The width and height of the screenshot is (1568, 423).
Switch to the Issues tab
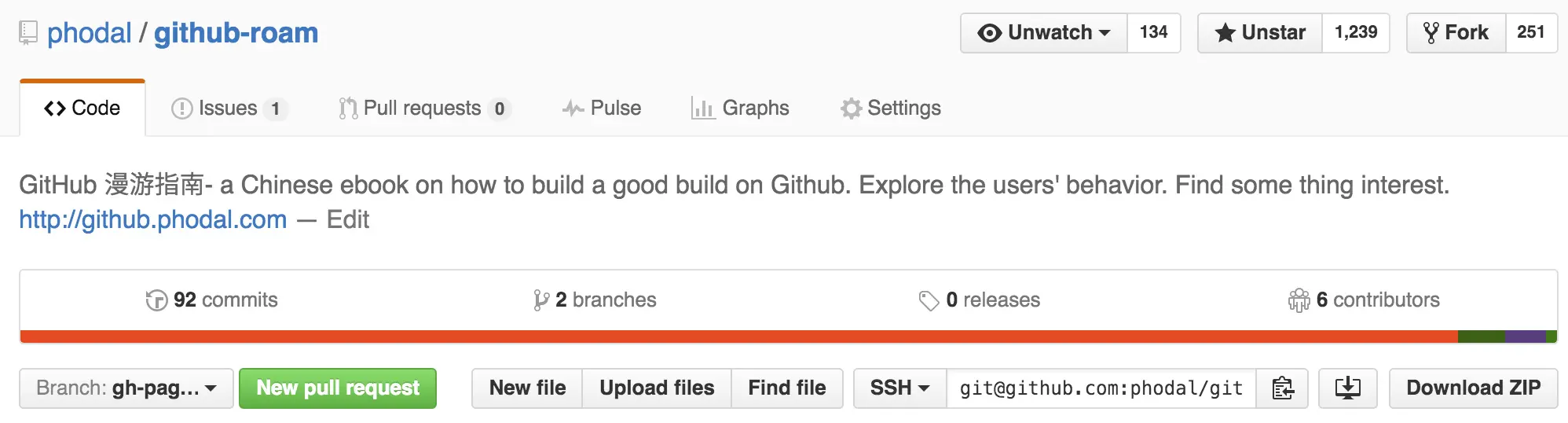click(x=229, y=109)
